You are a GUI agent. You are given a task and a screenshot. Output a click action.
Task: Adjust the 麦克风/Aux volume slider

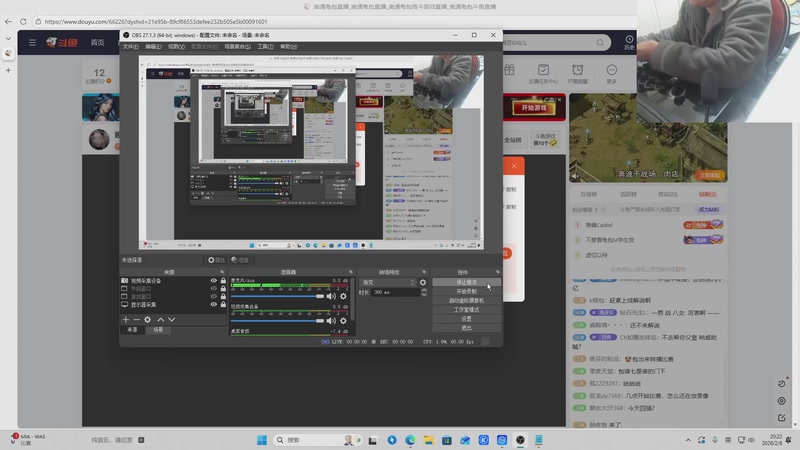277,296
